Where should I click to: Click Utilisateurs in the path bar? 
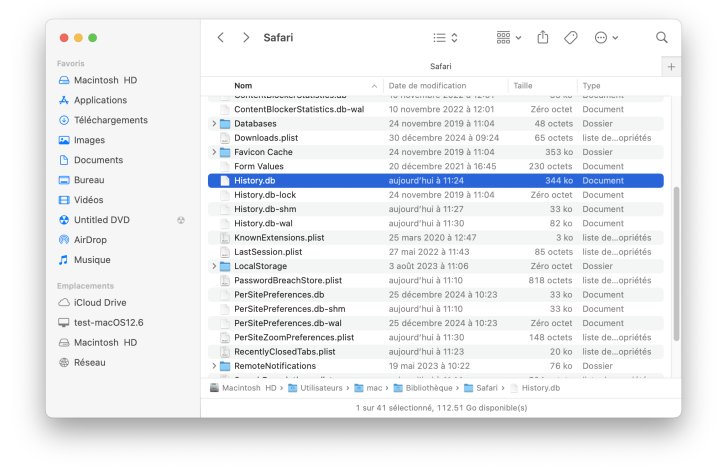coord(315,388)
